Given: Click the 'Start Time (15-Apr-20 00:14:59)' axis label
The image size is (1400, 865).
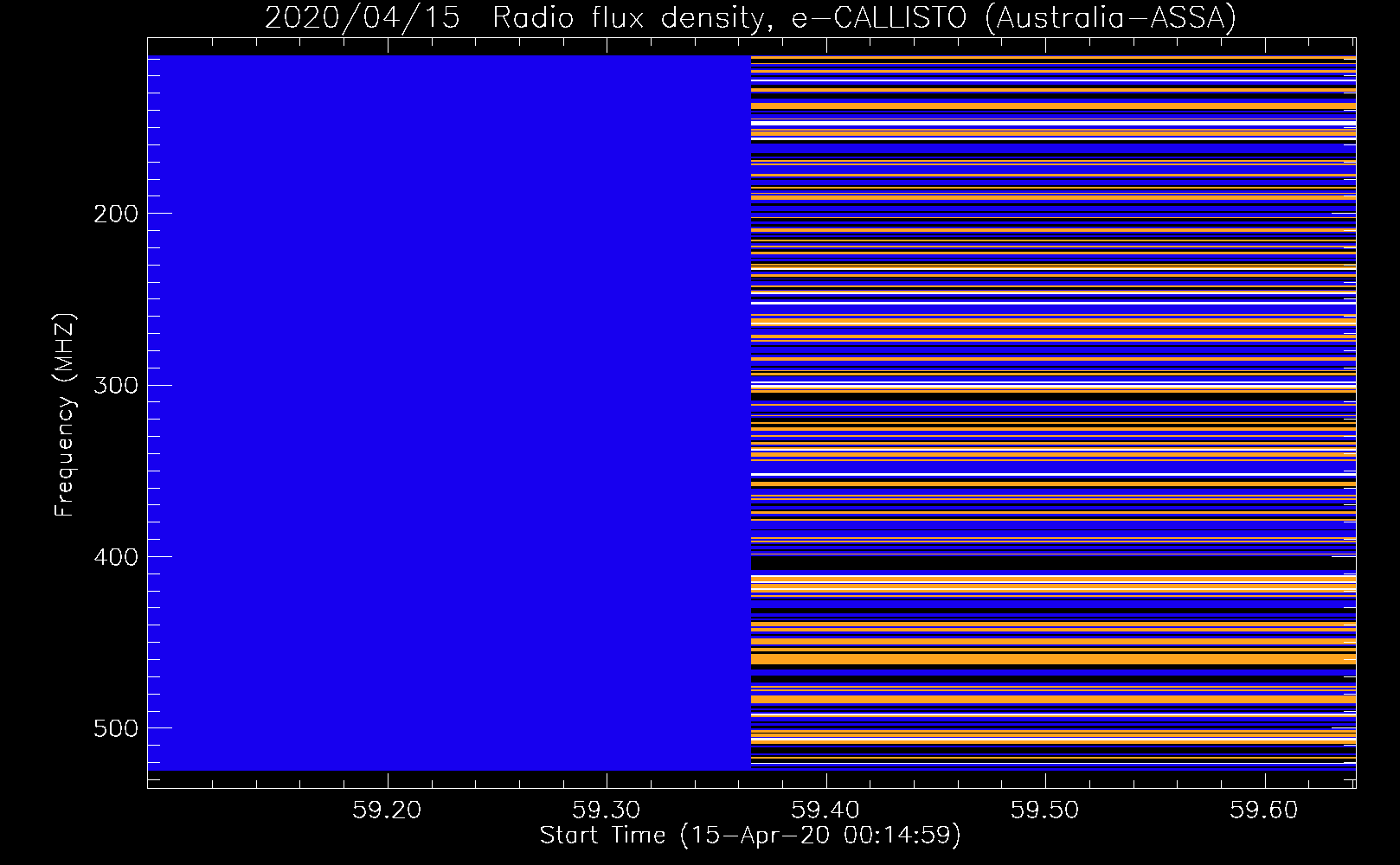Looking at the screenshot, I should coord(750,836).
